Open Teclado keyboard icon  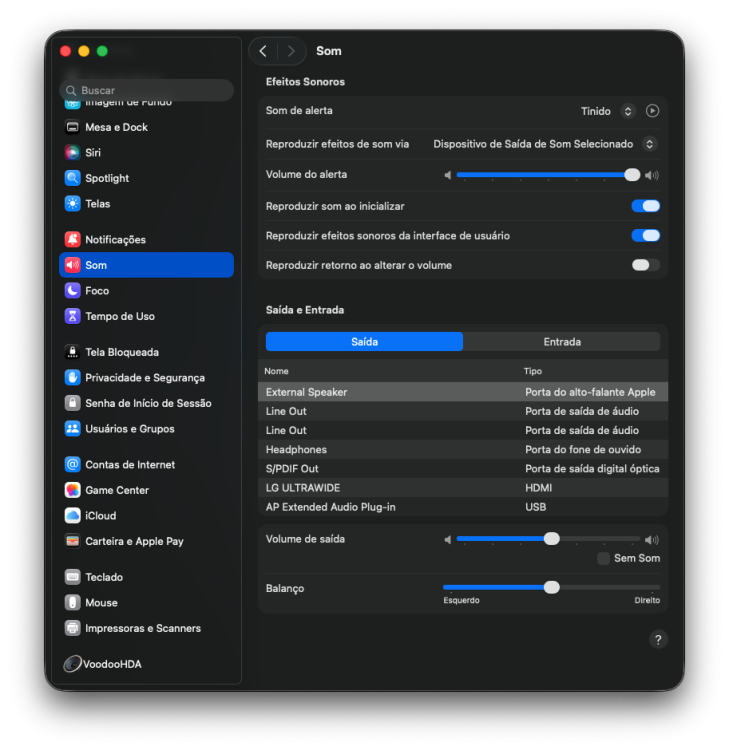tap(72, 577)
